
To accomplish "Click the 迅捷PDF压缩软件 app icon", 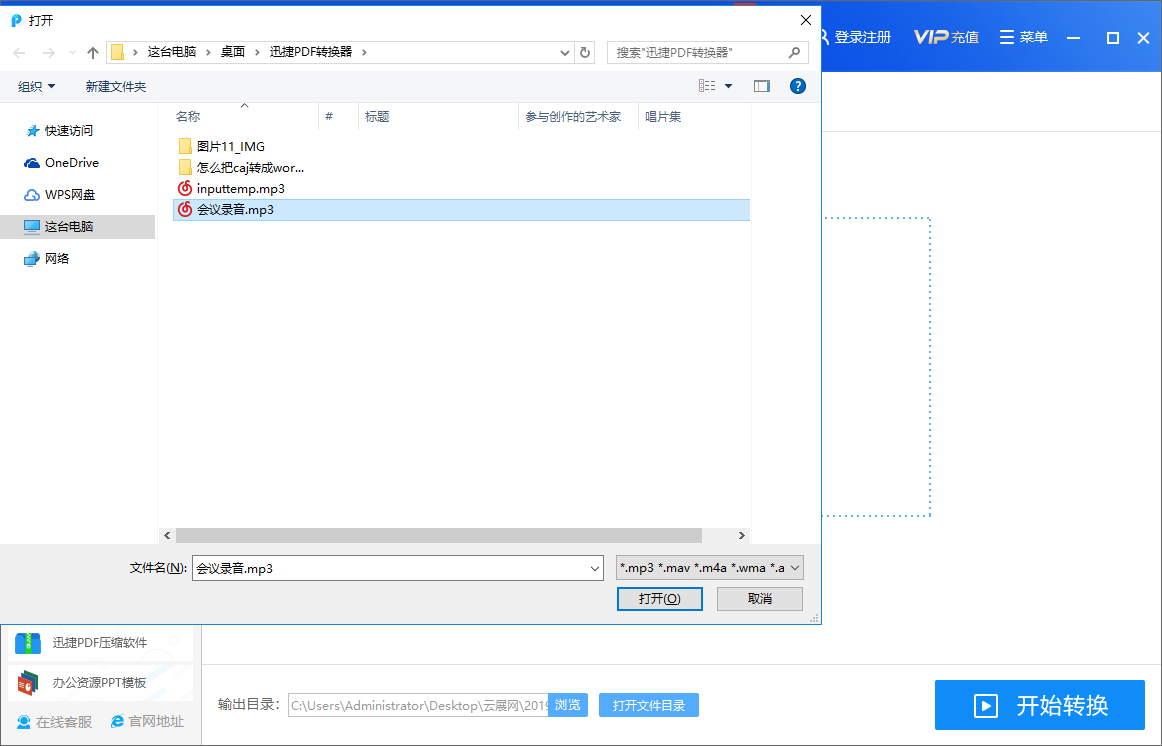I will [28, 642].
